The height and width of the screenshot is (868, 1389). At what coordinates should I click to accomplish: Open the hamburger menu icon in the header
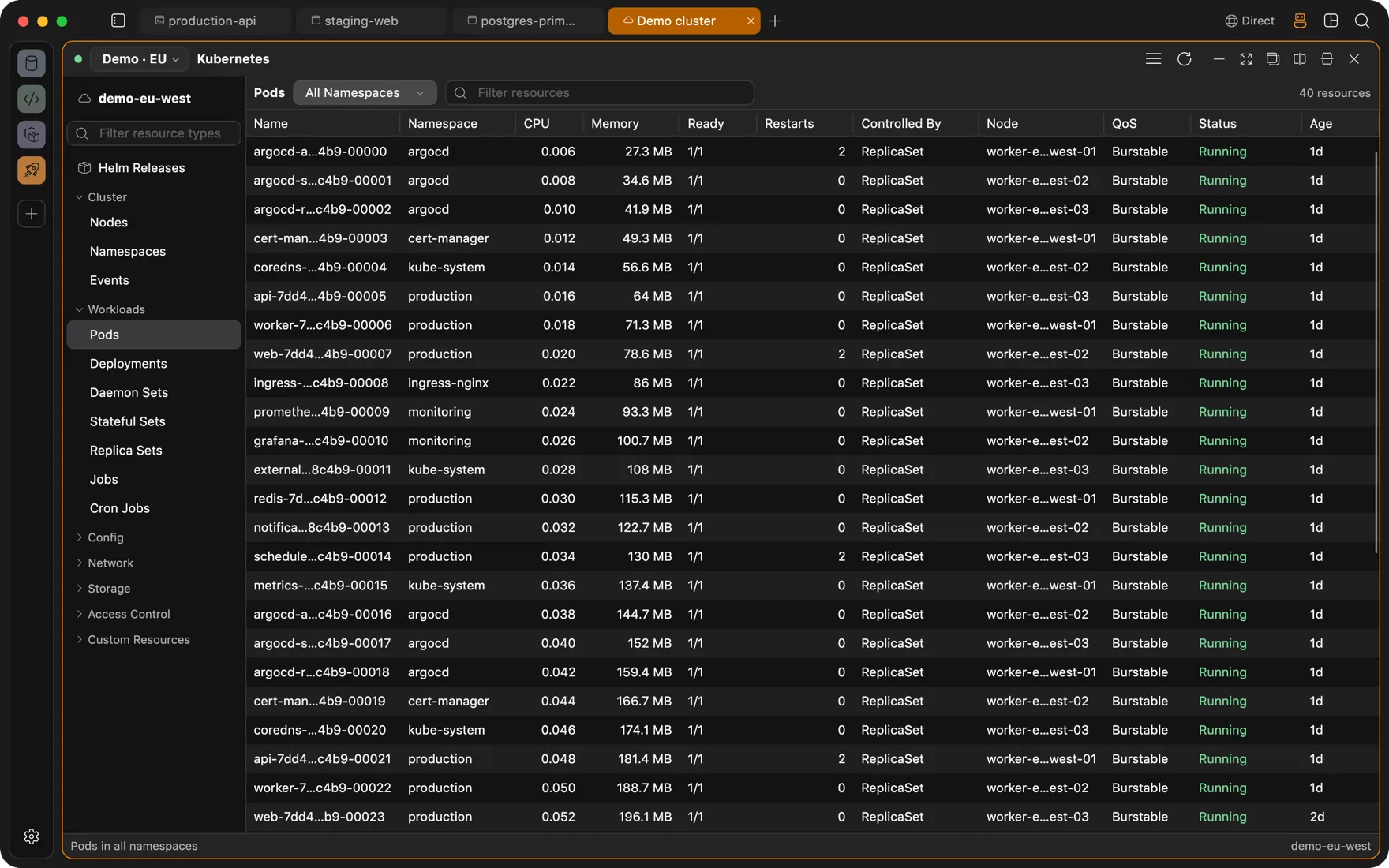tap(1153, 59)
